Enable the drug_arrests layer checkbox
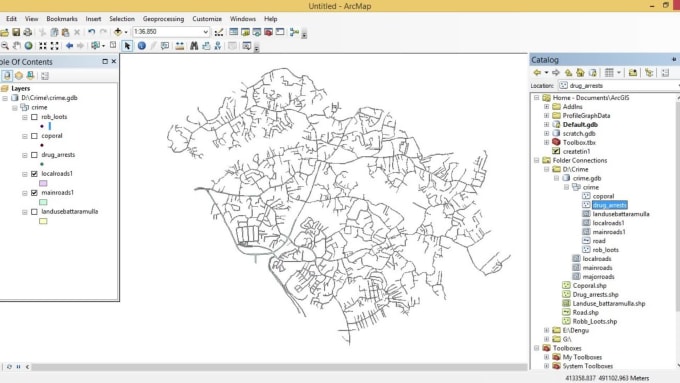 (34, 155)
